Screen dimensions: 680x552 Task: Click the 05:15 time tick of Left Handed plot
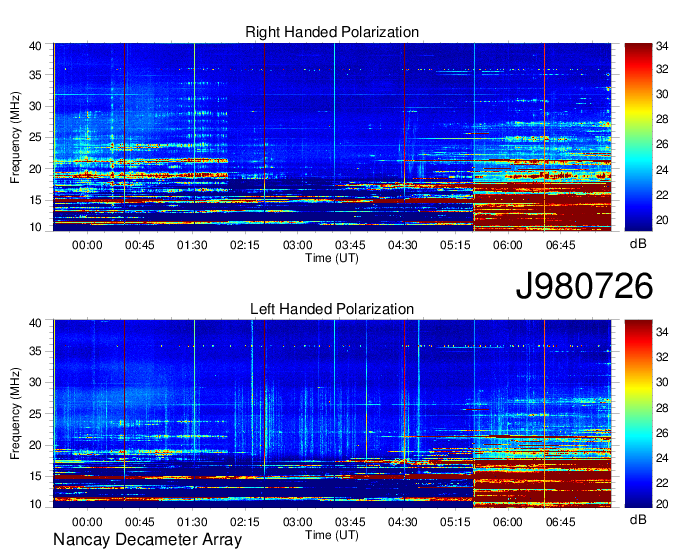click(x=455, y=522)
